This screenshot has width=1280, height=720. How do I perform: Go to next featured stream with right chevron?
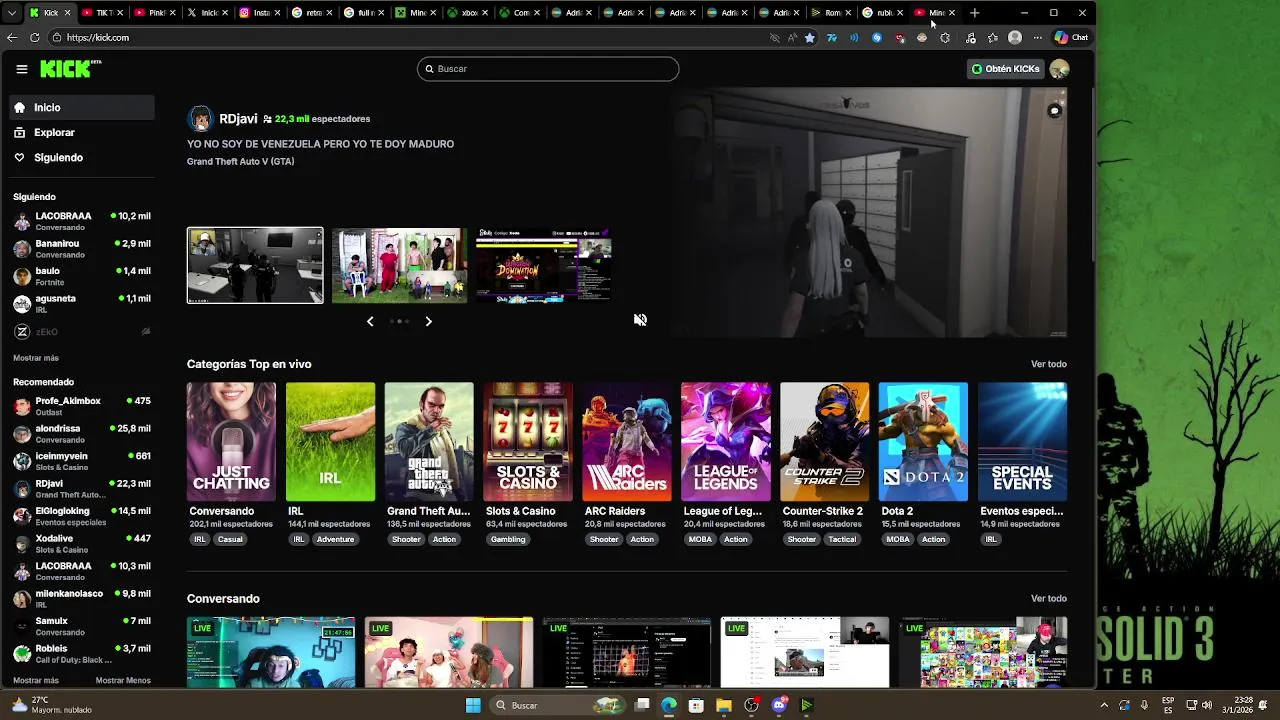click(x=428, y=321)
